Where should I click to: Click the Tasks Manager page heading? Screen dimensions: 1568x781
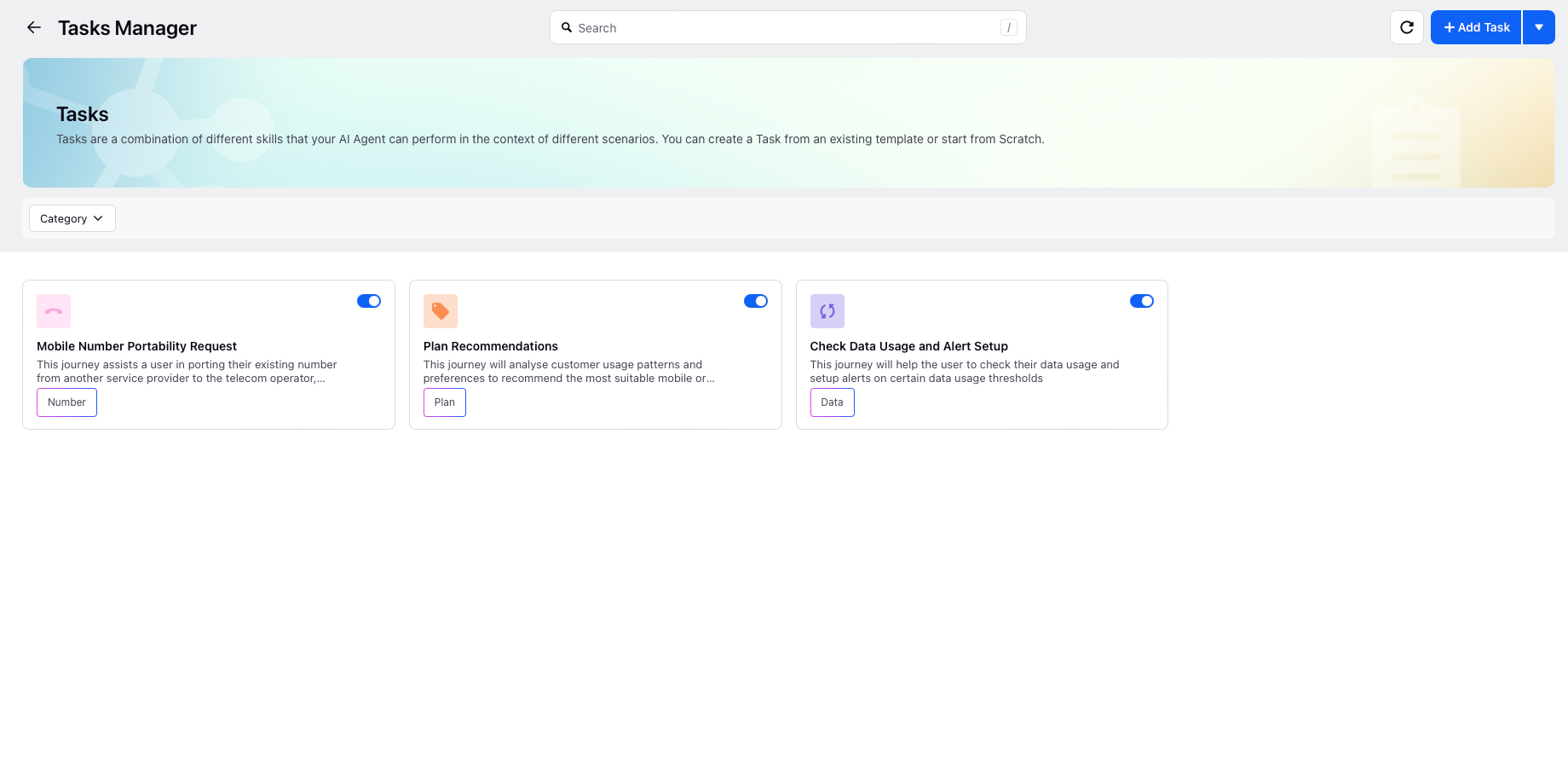point(127,28)
